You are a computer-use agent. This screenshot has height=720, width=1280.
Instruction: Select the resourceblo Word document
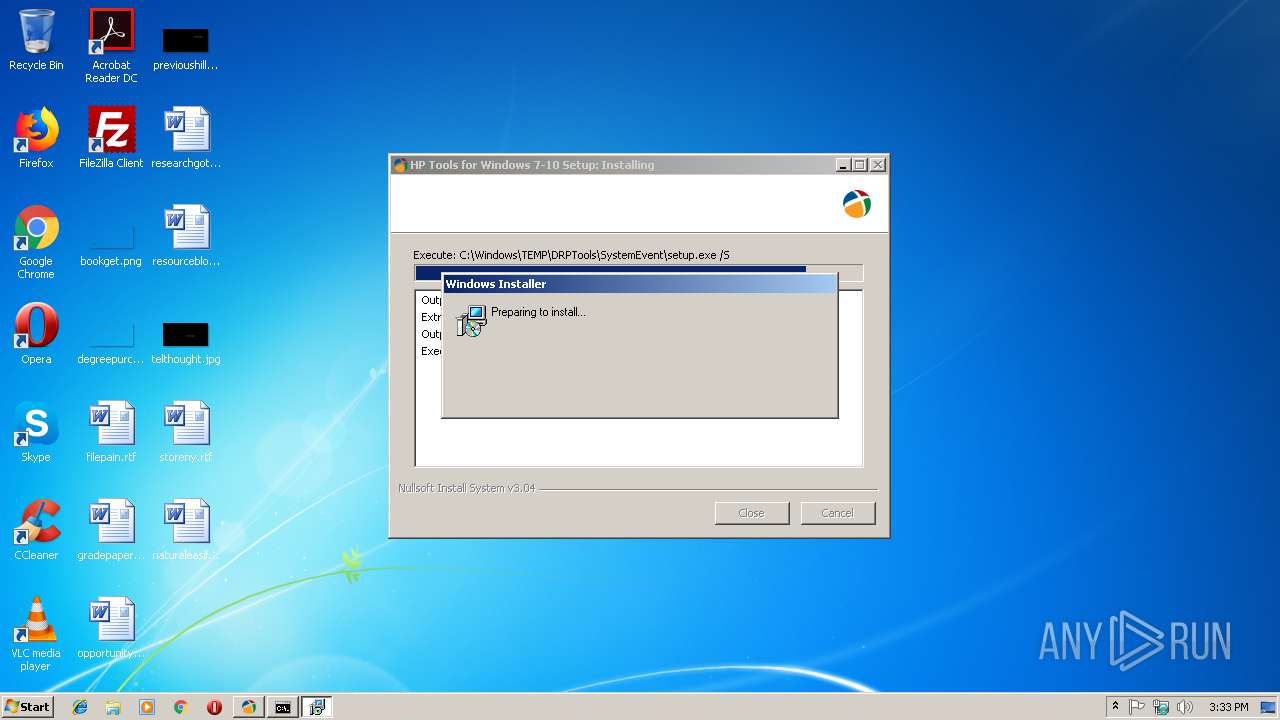click(186, 236)
